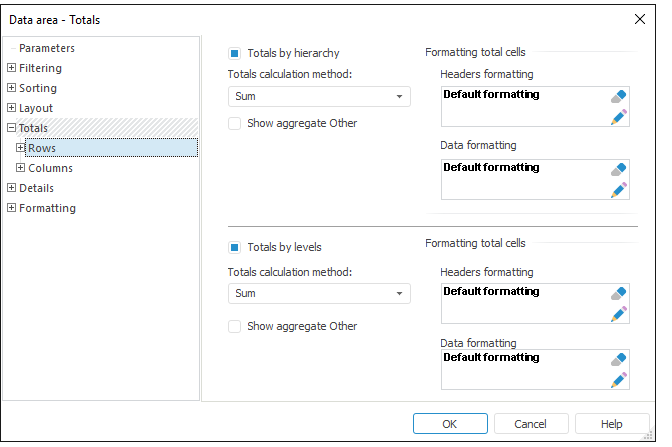Select the Columns item under Totals
The height and width of the screenshot is (447, 672).
(50, 168)
